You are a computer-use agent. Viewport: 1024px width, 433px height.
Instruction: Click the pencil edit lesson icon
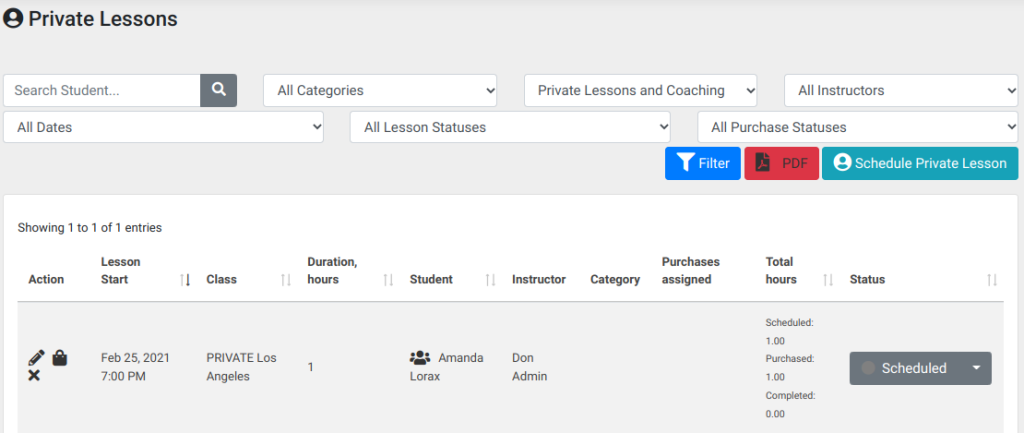pyautogui.click(x=37, y=358)
